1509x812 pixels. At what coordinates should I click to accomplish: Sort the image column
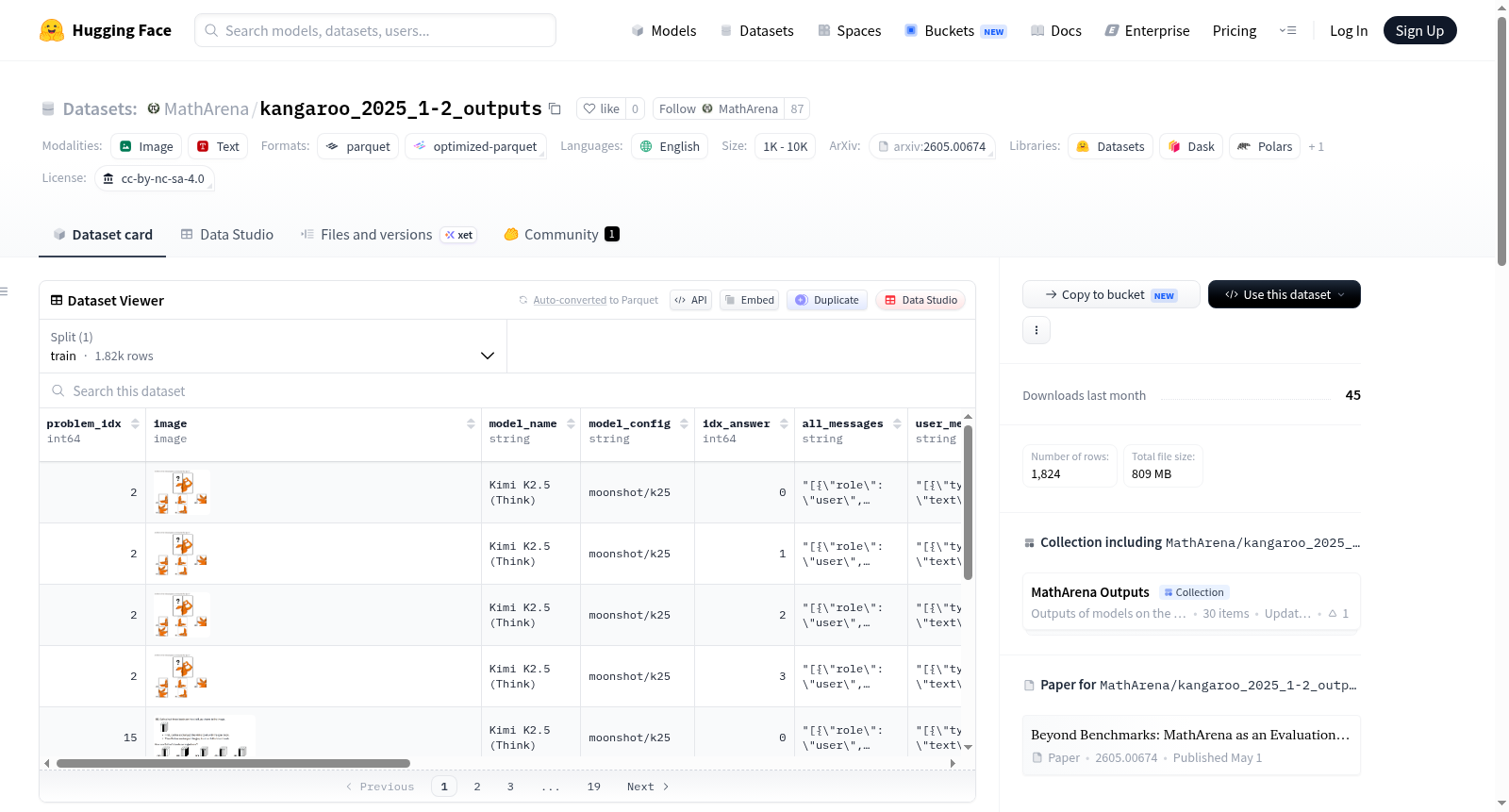tap(471, 424)
